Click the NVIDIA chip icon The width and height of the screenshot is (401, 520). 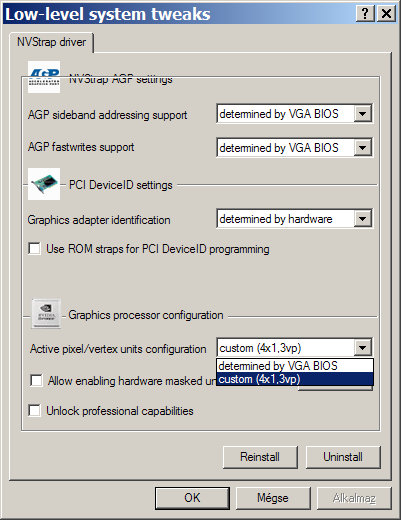[46, 314]
